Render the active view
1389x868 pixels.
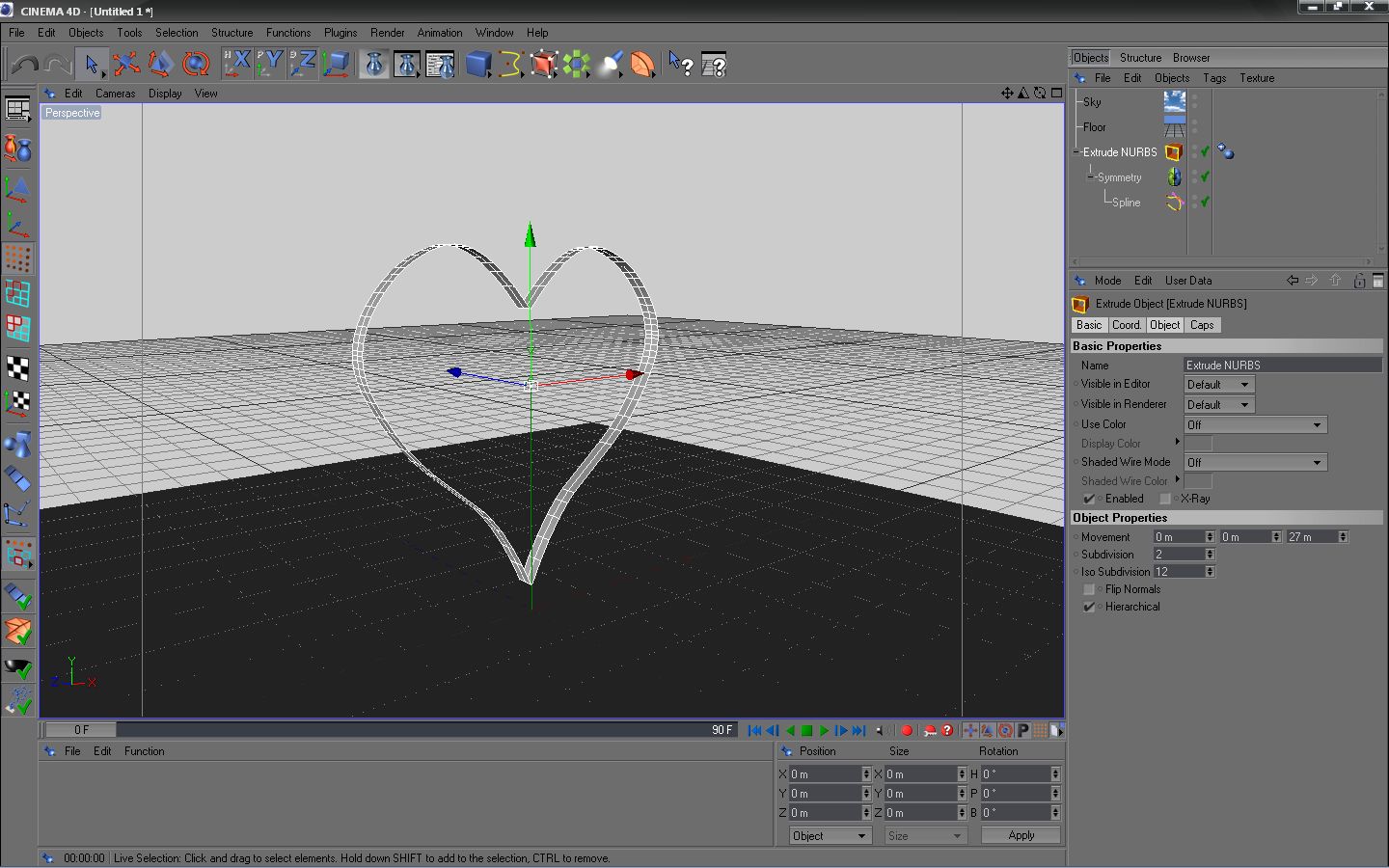click(374, 65)
